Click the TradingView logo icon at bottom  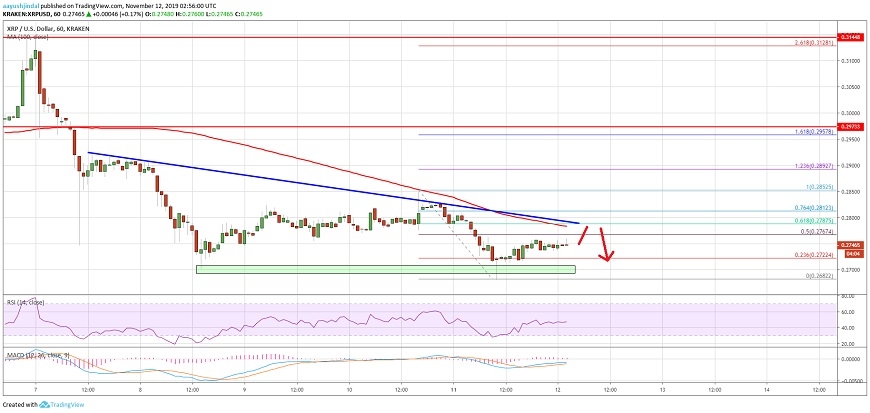pos(43,405)
